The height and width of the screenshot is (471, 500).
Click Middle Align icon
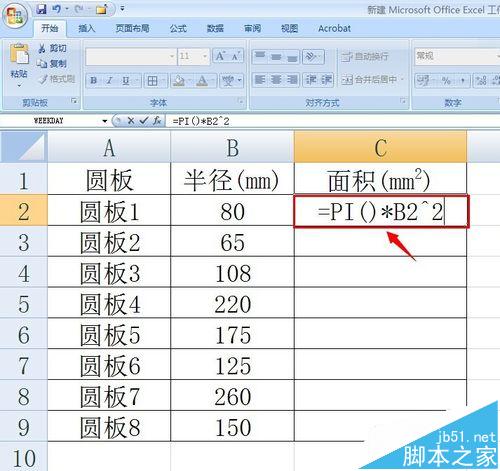pos(276,56)
